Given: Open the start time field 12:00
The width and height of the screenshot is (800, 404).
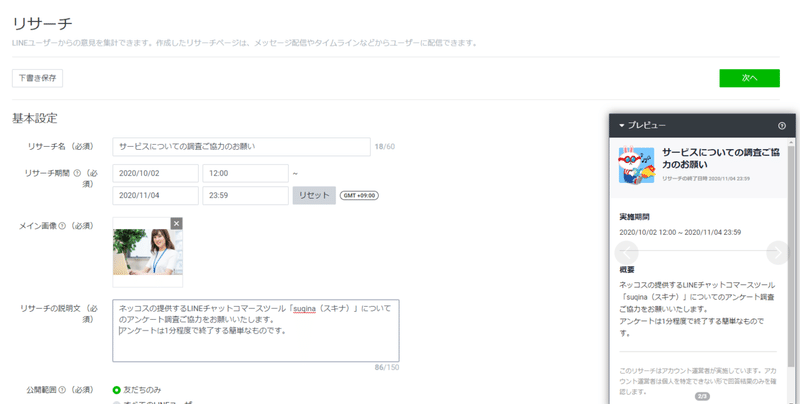Looking at the screenshot, I should (245, 173).
